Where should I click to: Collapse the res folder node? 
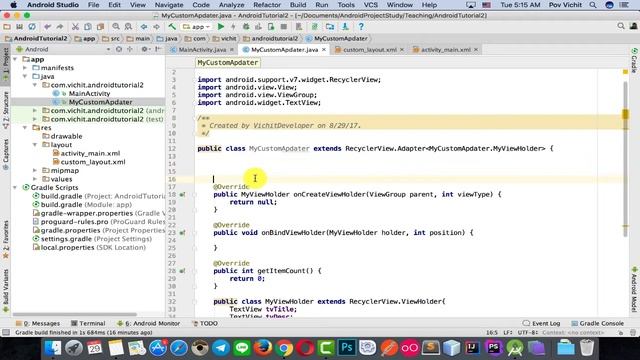click(25, 127)
